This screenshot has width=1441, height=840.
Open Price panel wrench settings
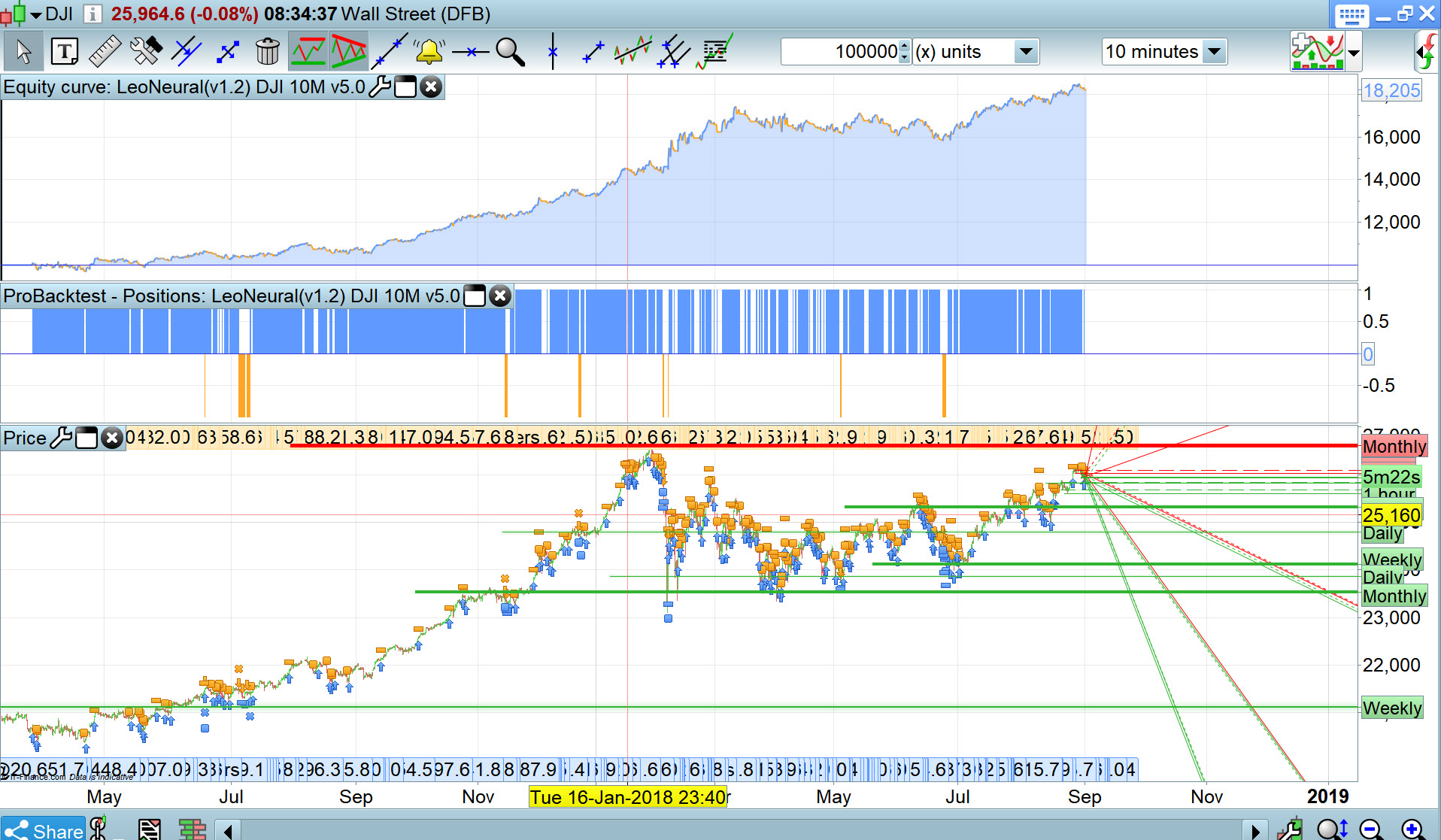(x=61, y=438)
